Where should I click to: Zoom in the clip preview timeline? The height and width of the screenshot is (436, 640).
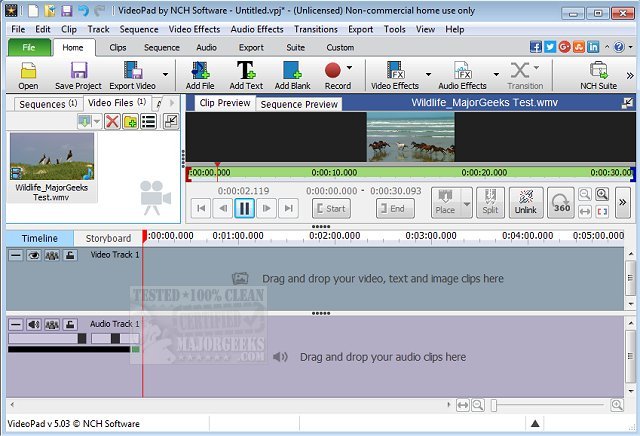pos(602,194)
